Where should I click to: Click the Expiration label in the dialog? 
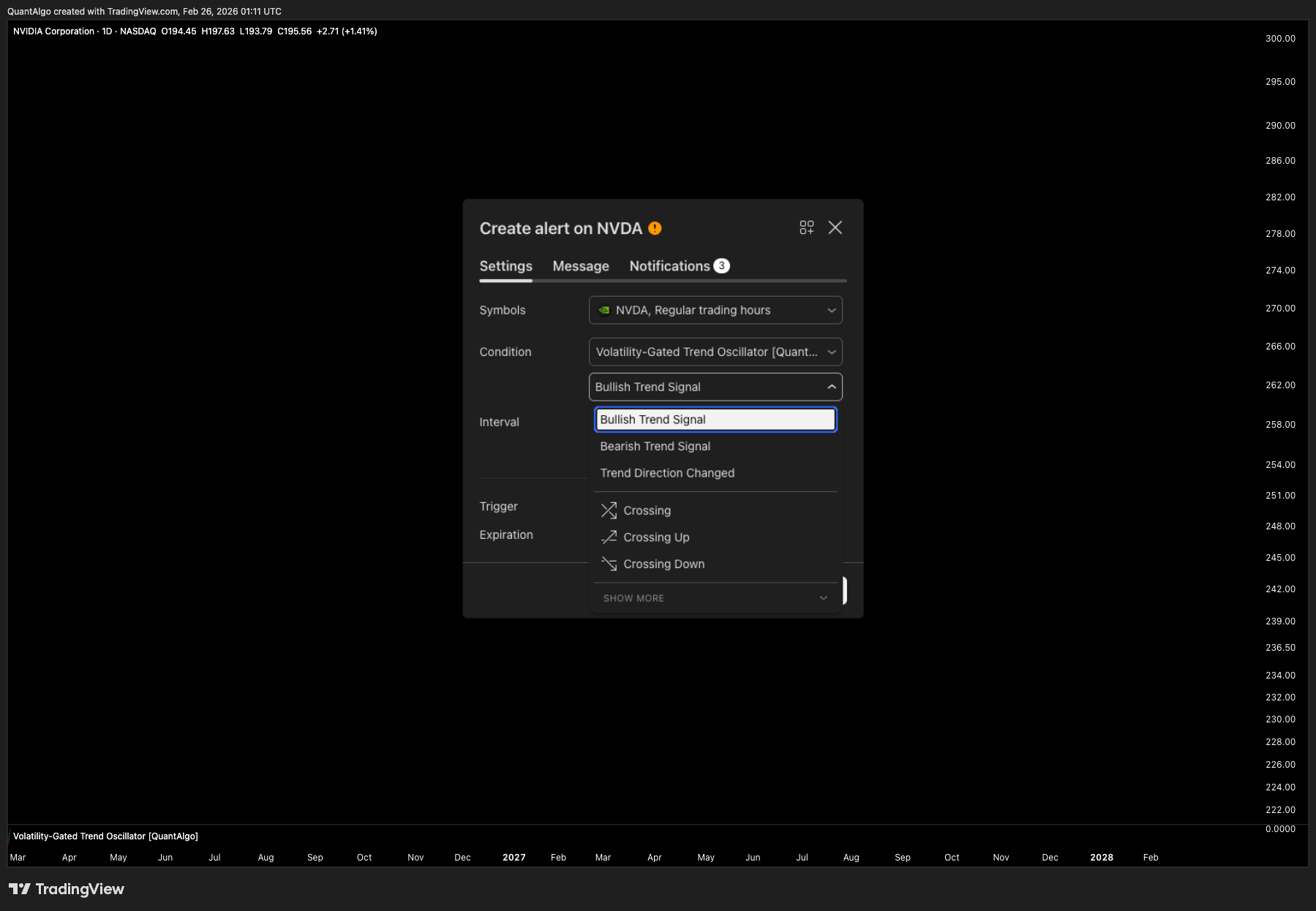pyautogui.click(x=506, y=535)
